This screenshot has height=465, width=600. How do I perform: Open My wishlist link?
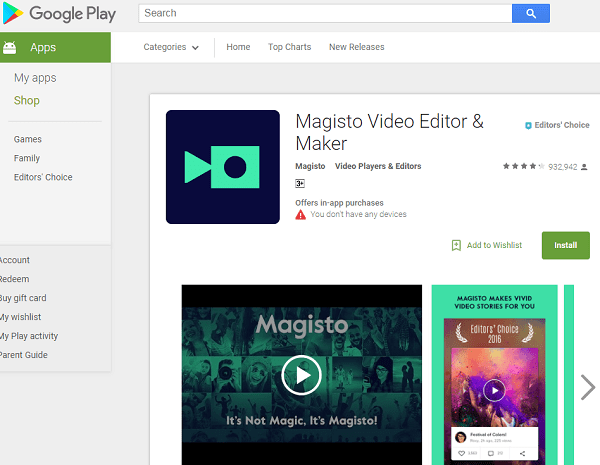[x=20, y=317]
